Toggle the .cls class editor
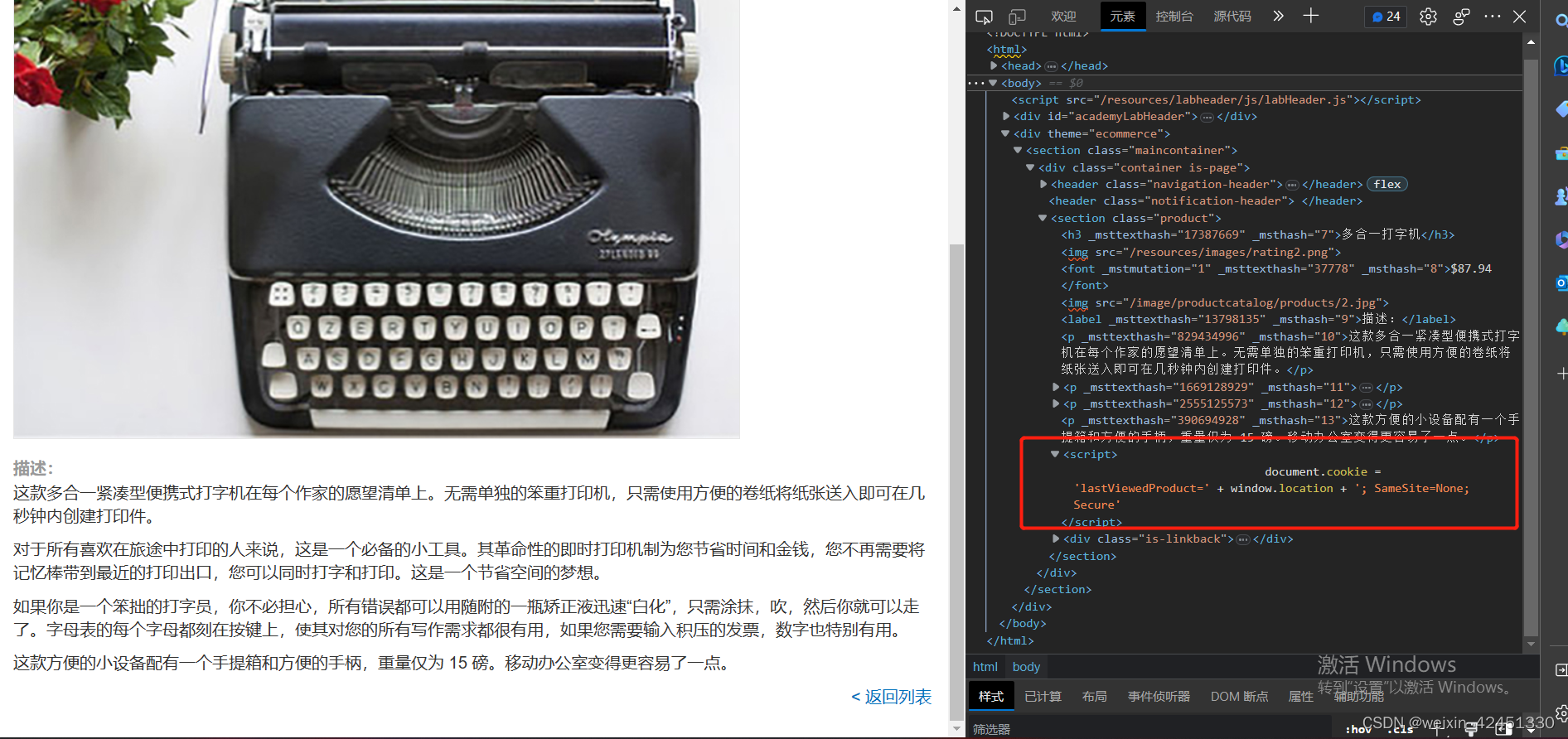The height and width of the screenshot is (739, 1568). click(1401, 729)
